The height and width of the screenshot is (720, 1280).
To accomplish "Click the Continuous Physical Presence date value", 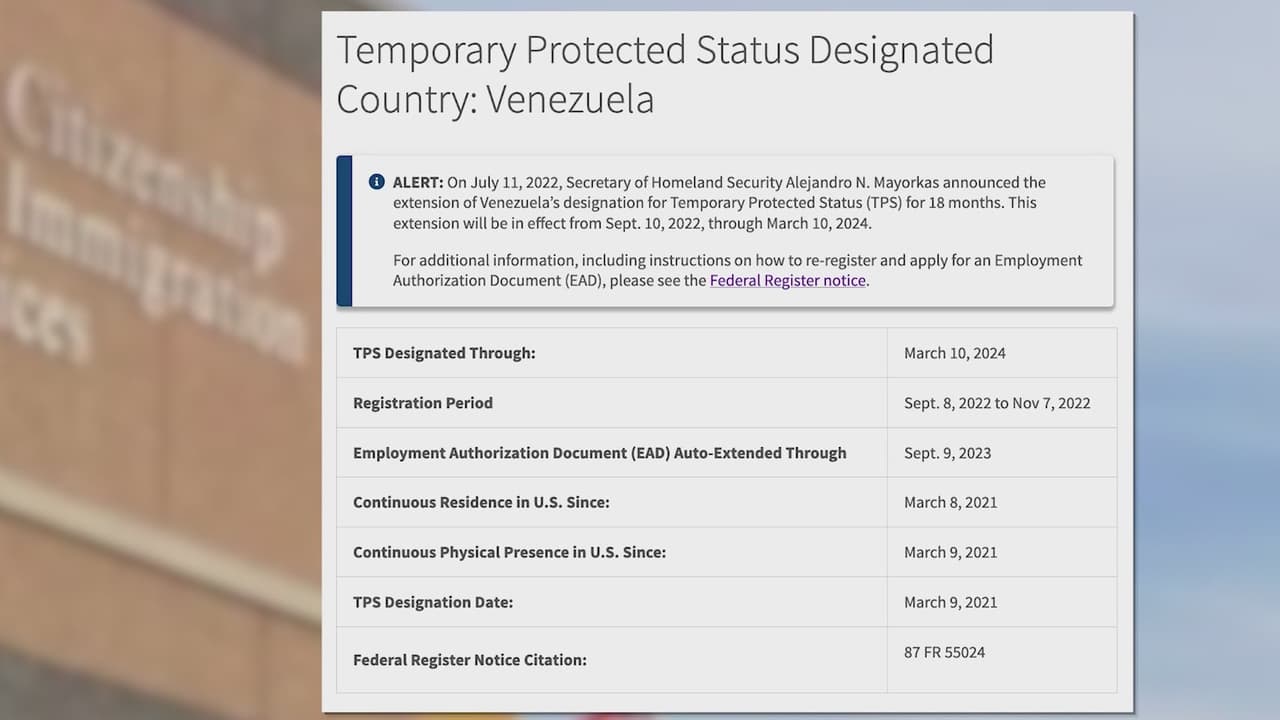I will (x=950, y=552).
